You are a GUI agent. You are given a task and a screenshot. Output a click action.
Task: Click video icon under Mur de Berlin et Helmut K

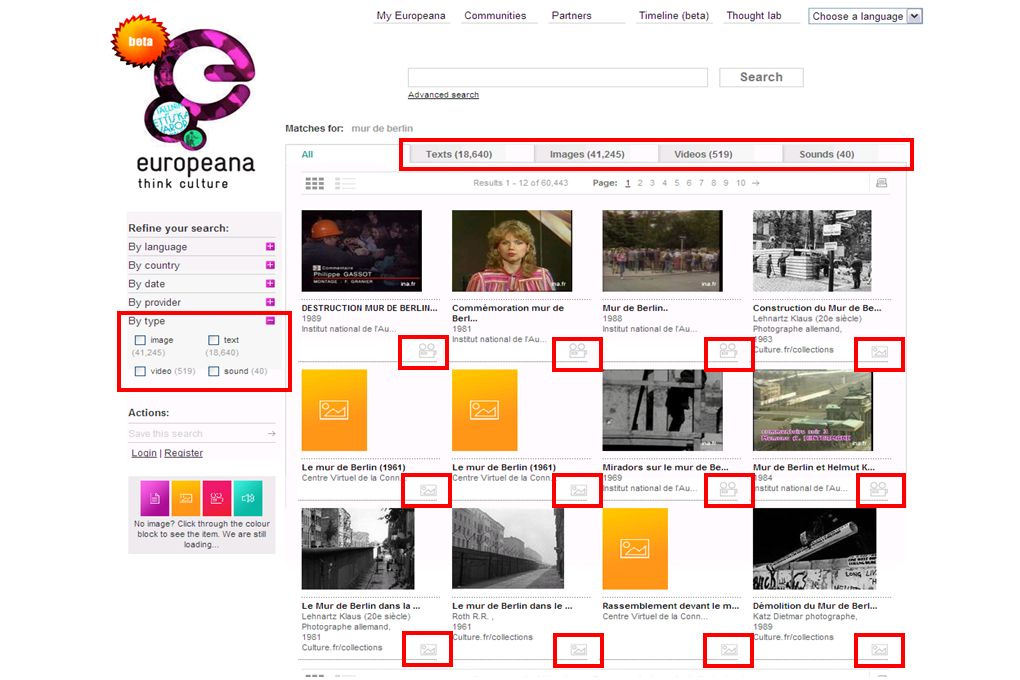tap(879, 489)
